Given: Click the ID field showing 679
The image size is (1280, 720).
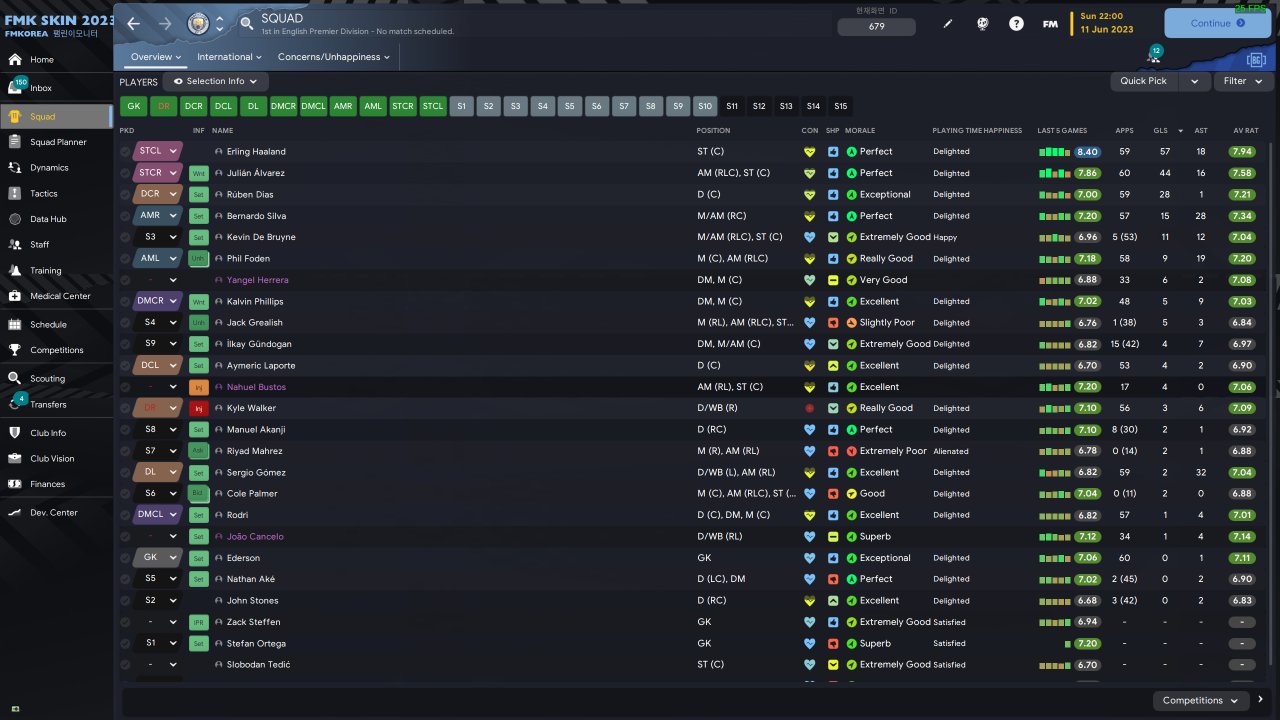Looking at the screenshot, I should click(x=876, y=27).
